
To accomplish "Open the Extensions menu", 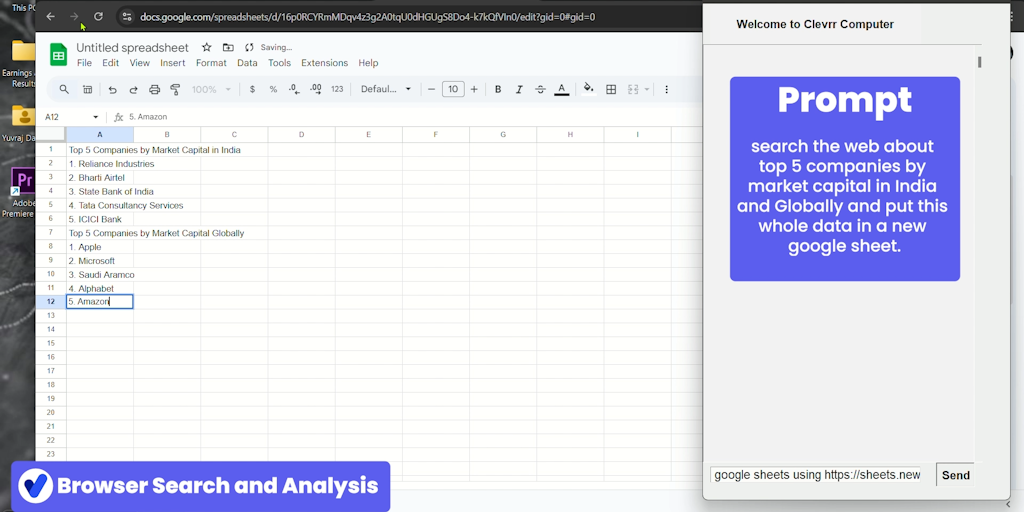I will [324, 63].
